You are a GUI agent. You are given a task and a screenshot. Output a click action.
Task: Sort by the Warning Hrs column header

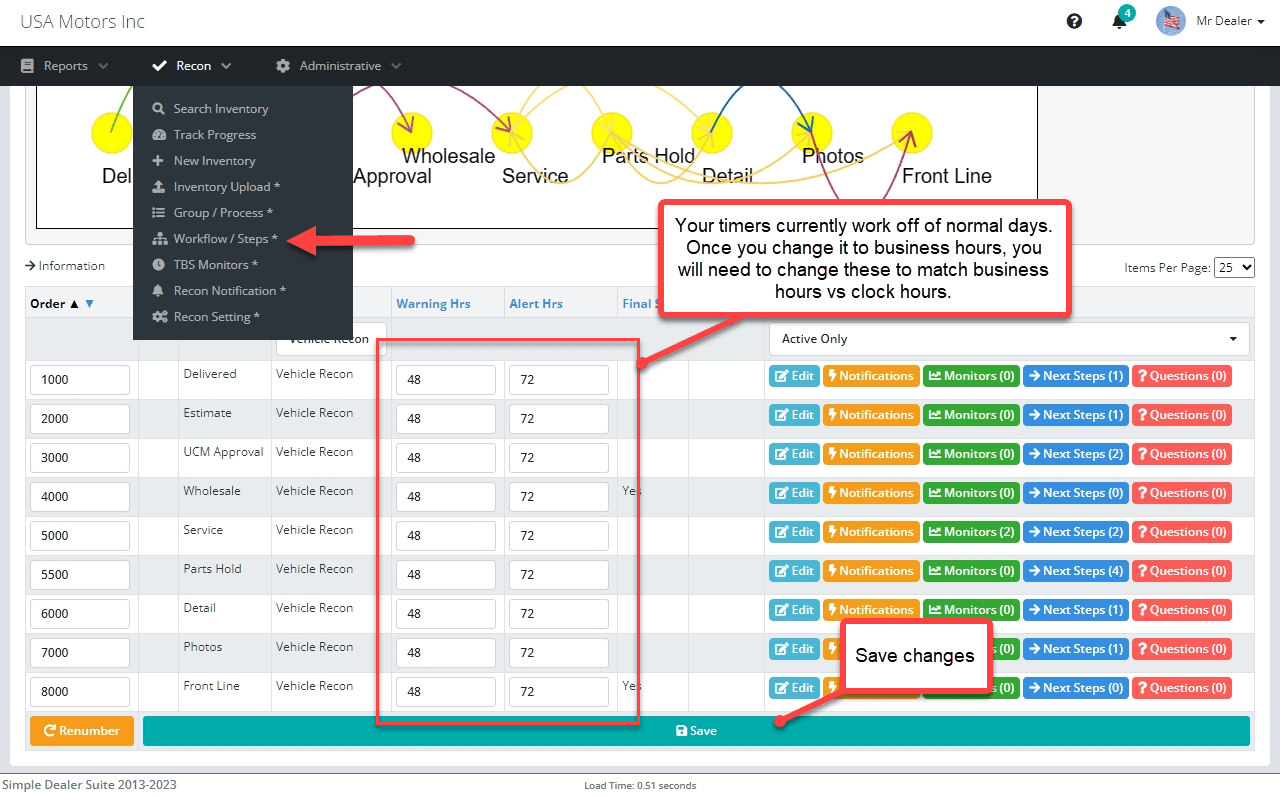[433, 304]
